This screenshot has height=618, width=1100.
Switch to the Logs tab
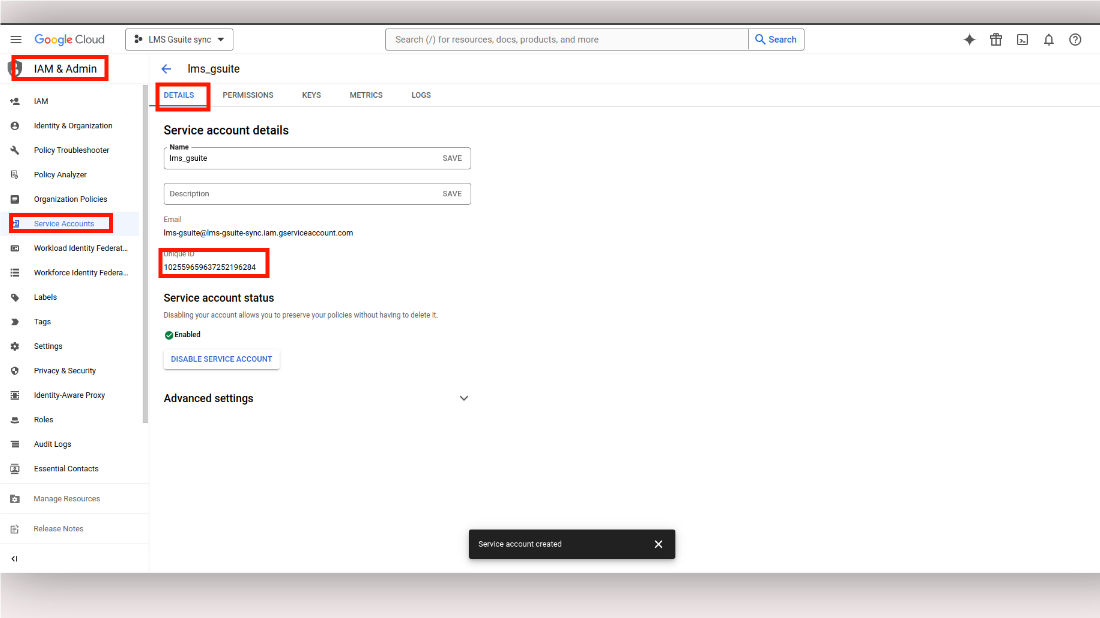tap(421, 95)
